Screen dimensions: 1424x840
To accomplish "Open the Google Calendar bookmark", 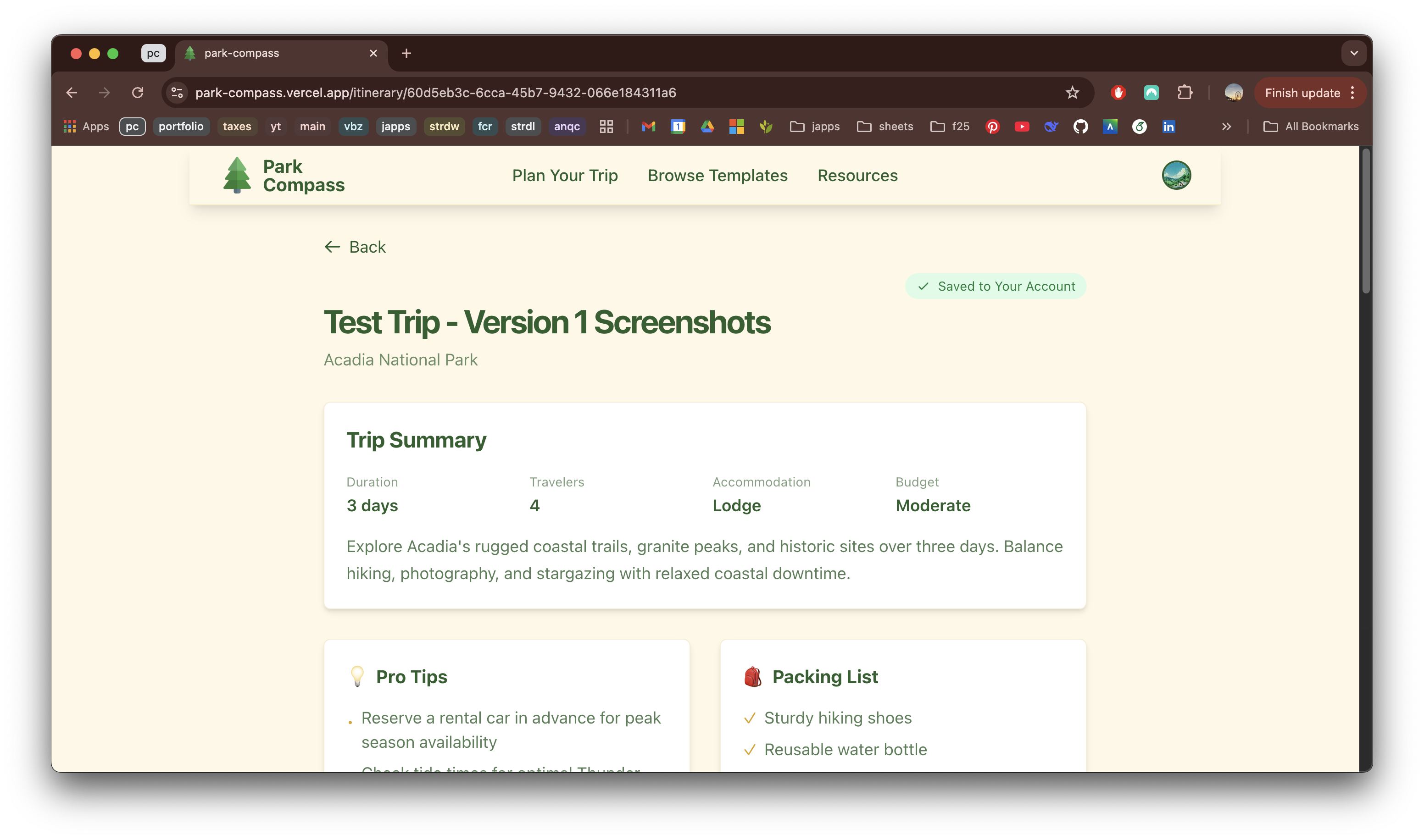I will coord(678,126).
